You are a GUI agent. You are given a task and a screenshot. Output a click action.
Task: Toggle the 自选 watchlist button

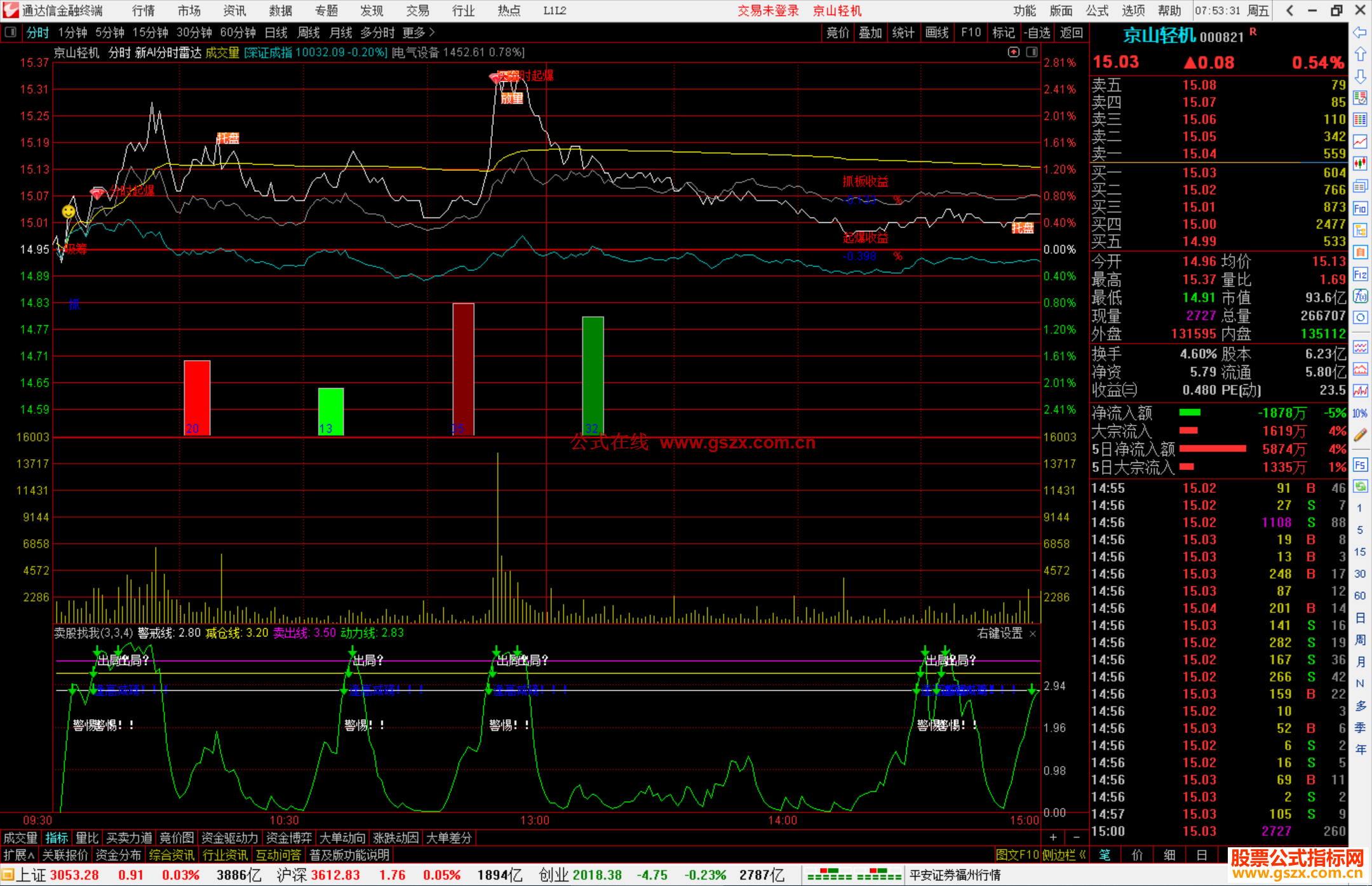point(1037,32)
